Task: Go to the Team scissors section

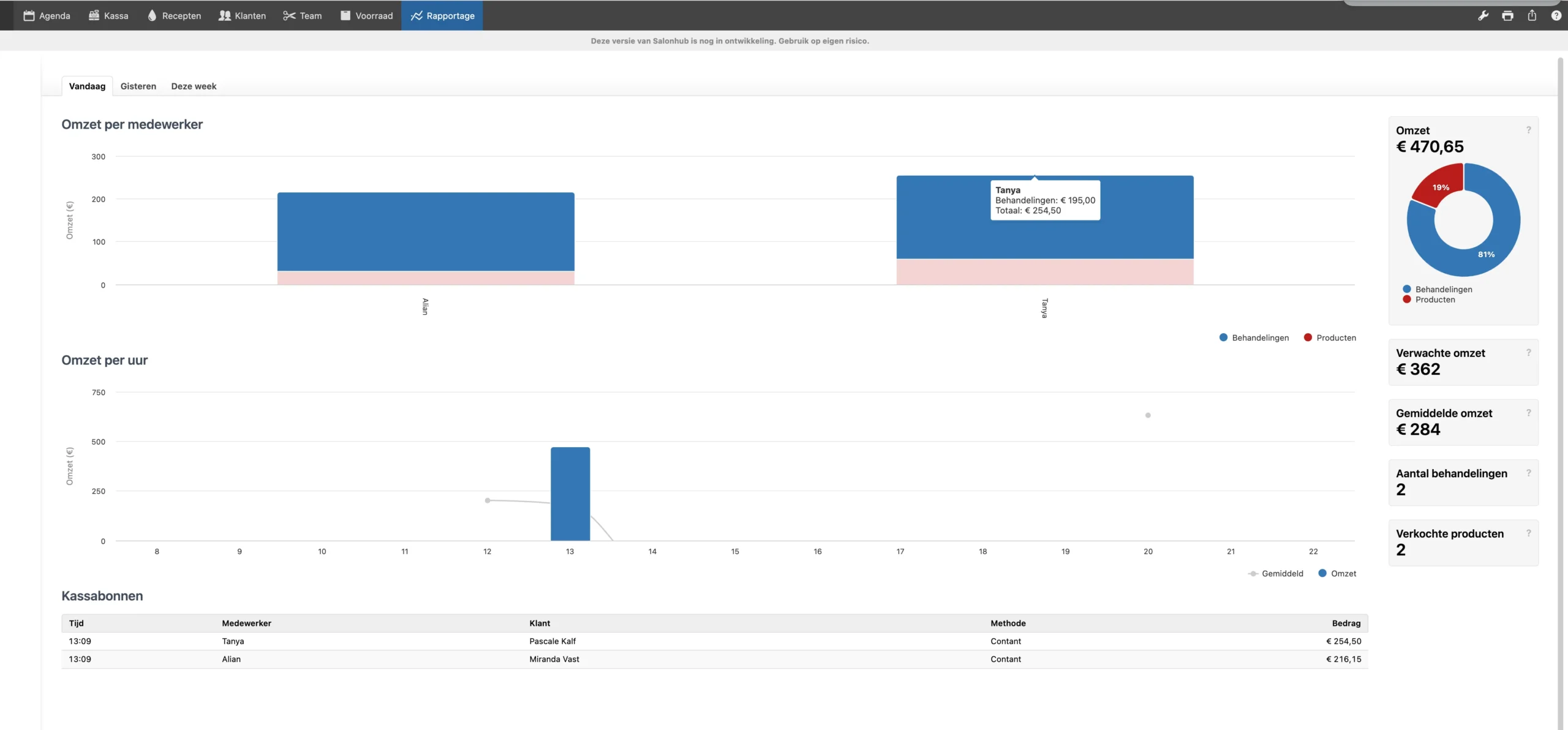Action: [x=303, y=16]
